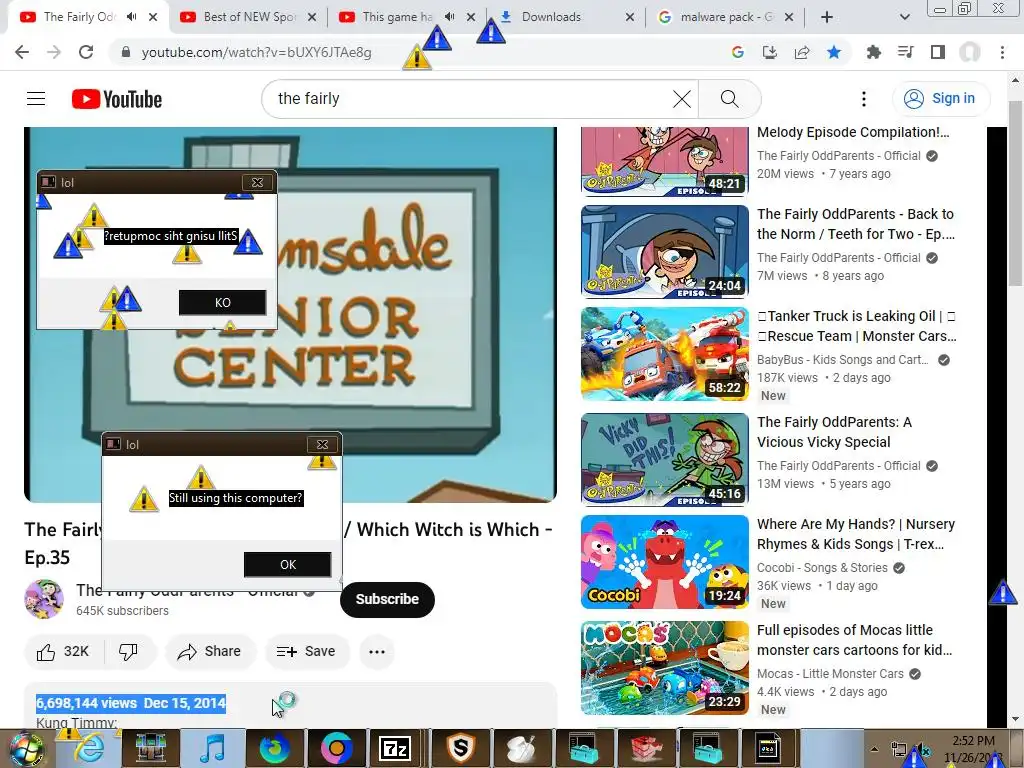Reload the YouTube page

[86, 52]
